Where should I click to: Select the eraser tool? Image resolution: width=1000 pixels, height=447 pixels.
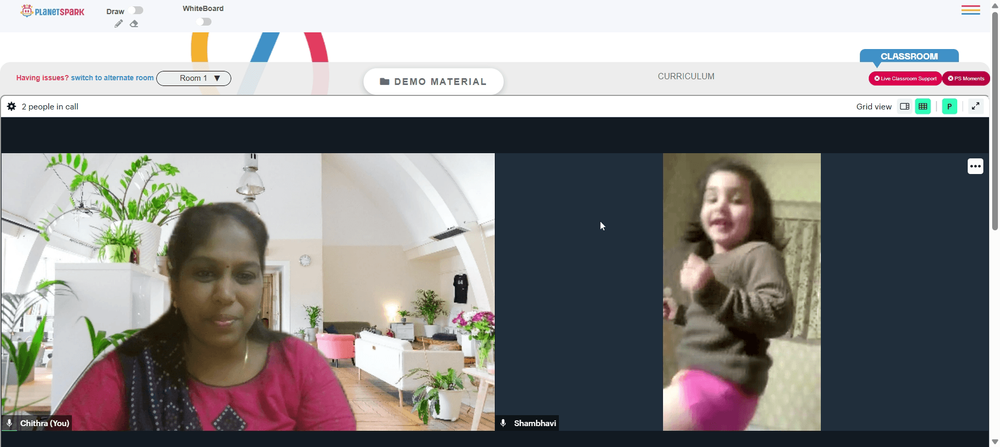(134, 24)
